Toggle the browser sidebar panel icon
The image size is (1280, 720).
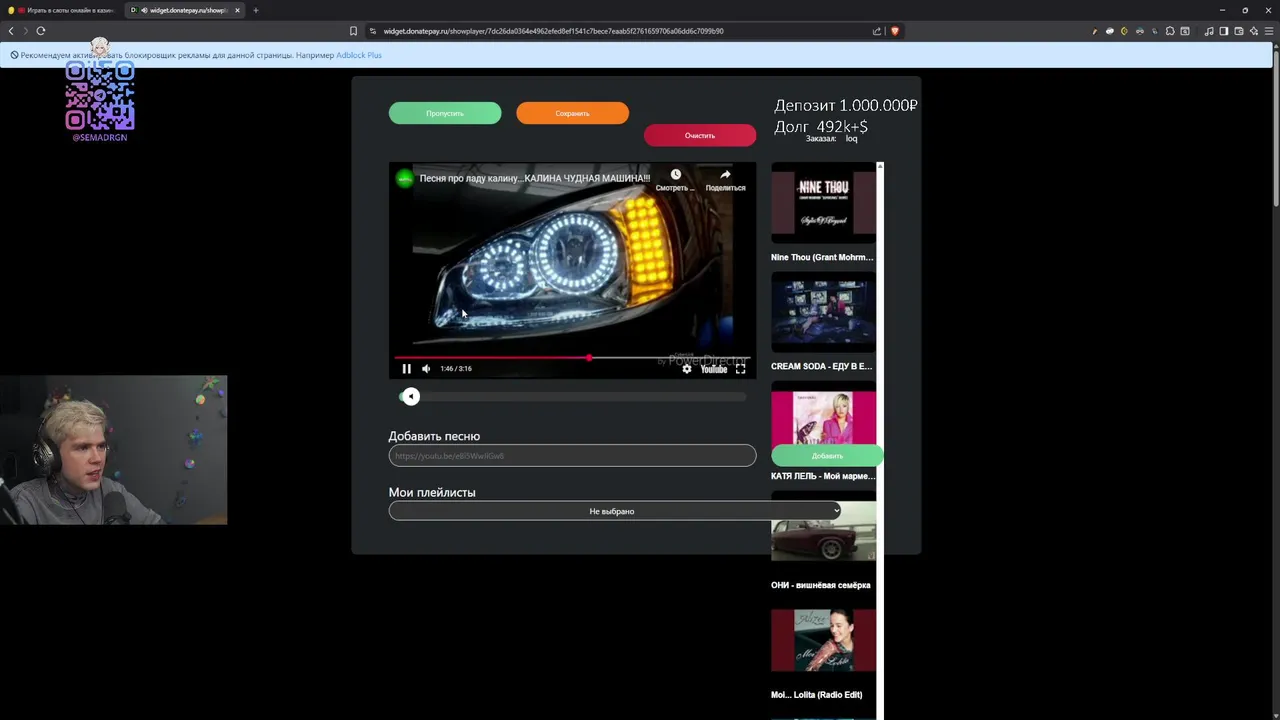click(x=1224, y=31)
